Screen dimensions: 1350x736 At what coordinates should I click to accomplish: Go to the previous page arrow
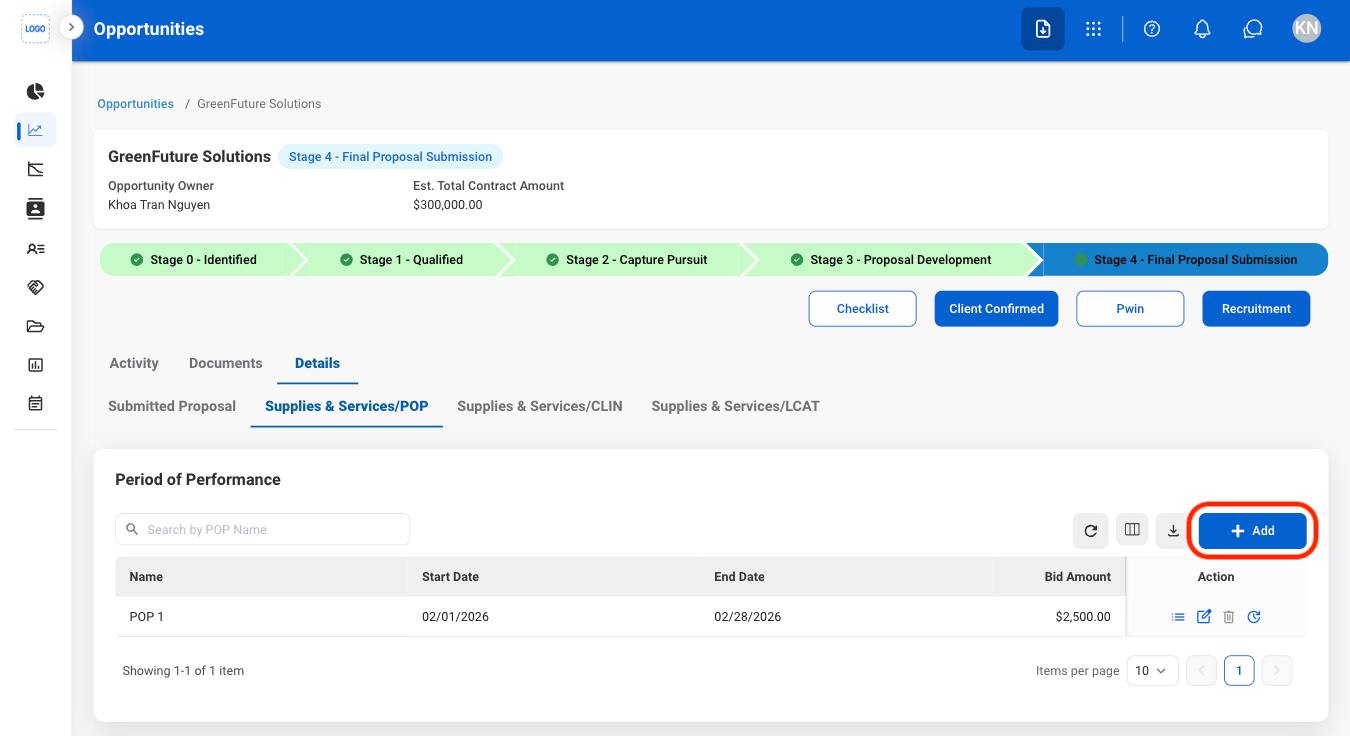coord(1202,671)
